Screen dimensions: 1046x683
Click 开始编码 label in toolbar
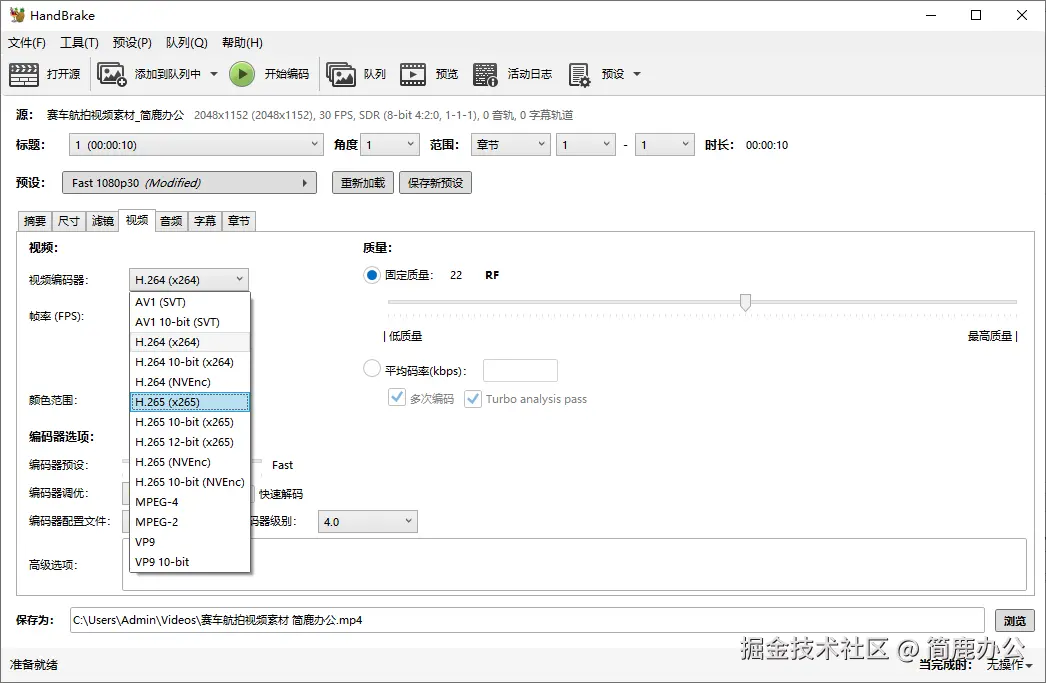click(287, 74)
